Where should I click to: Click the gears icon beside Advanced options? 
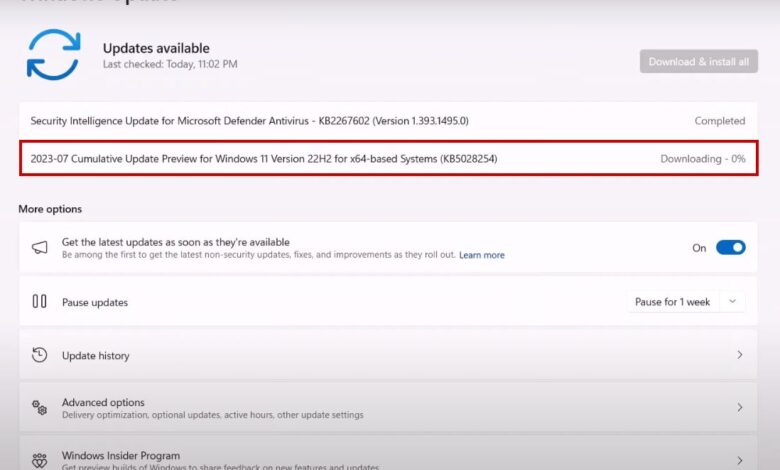(x=39, y=407)
